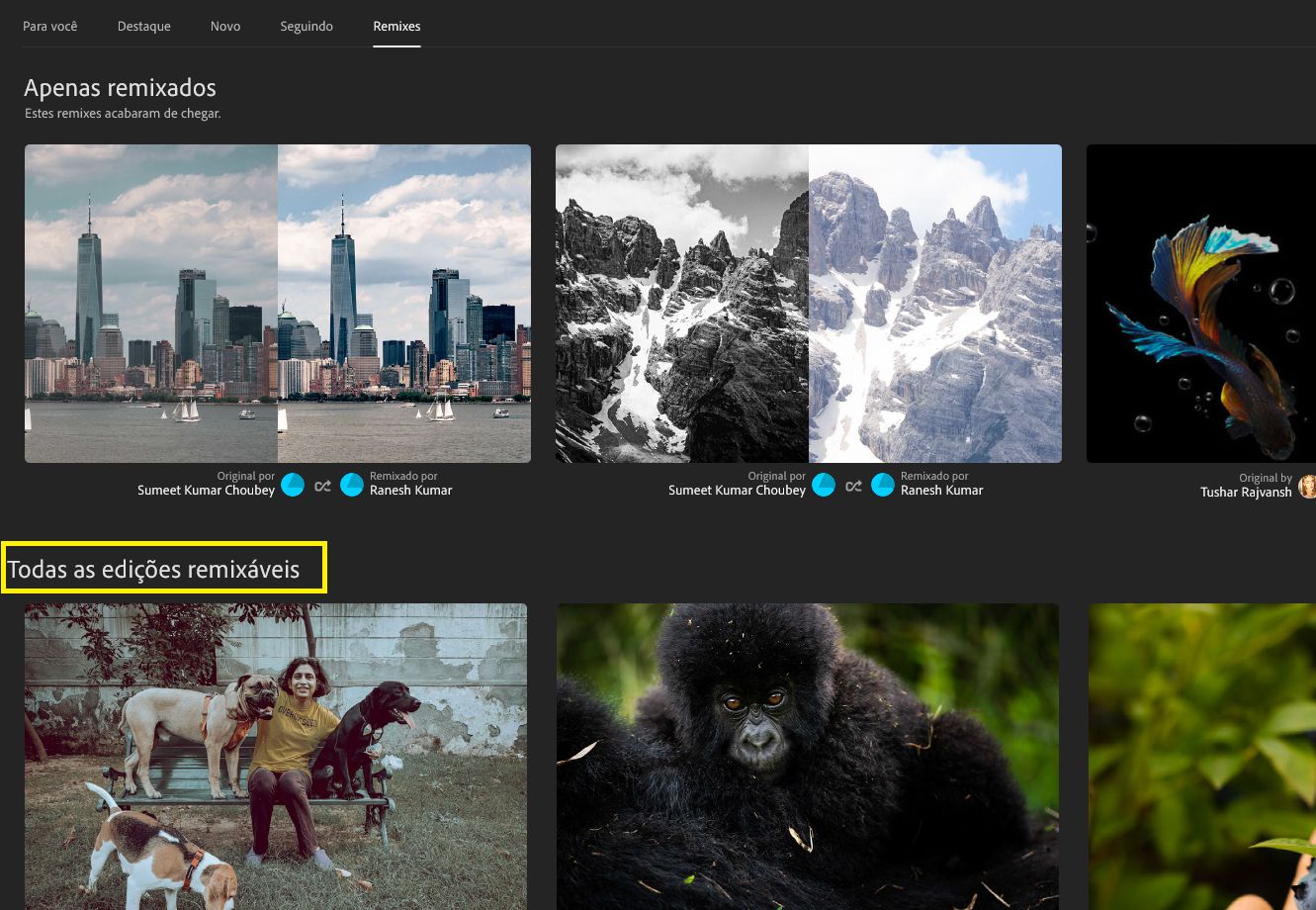Select the Remixes tab
The width and height of the screenshot is (1316, 910).
pyautogui.click(x=396, y=26)
